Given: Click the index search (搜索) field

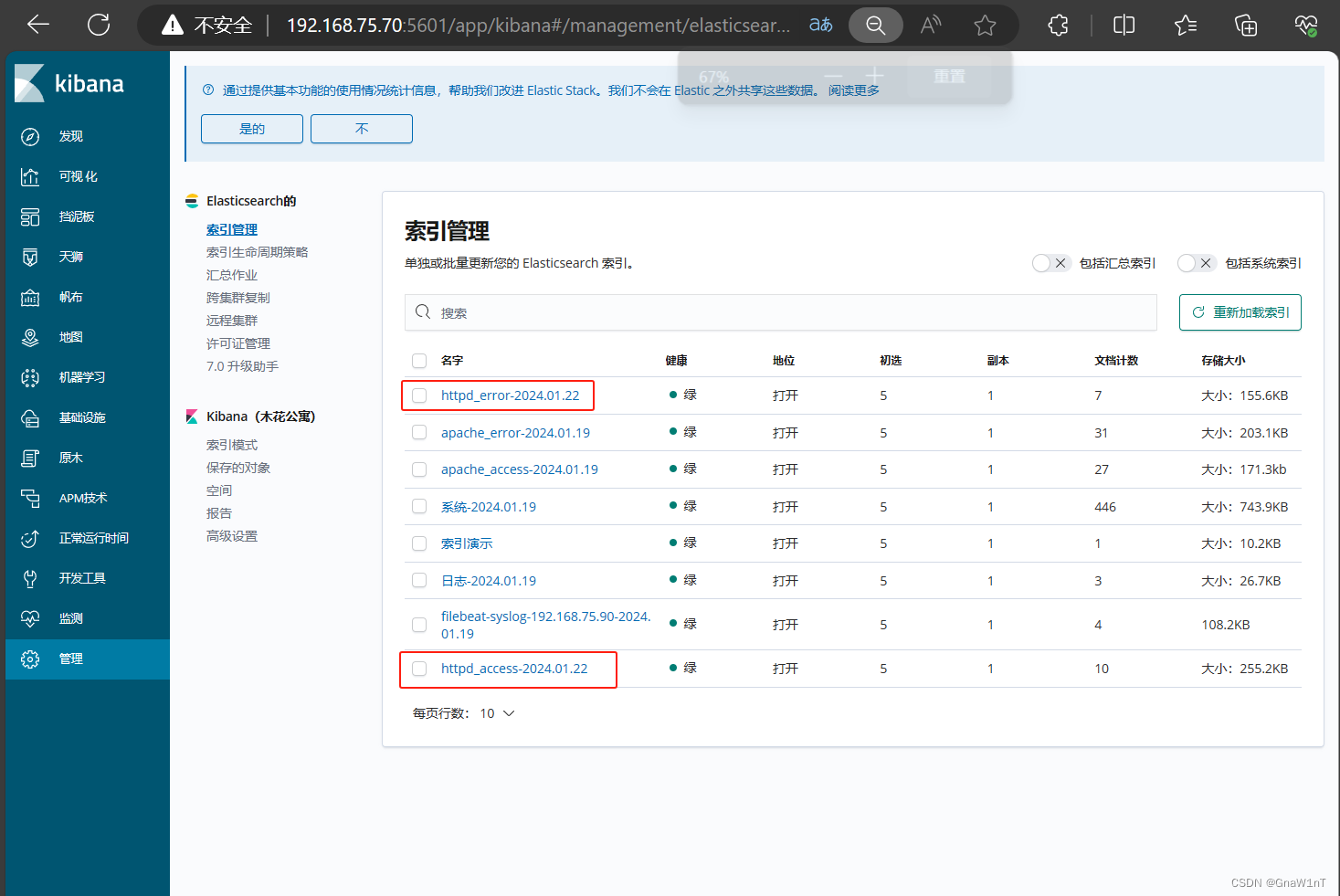Looking at the screenshot, I should click(x=781, y=312).
